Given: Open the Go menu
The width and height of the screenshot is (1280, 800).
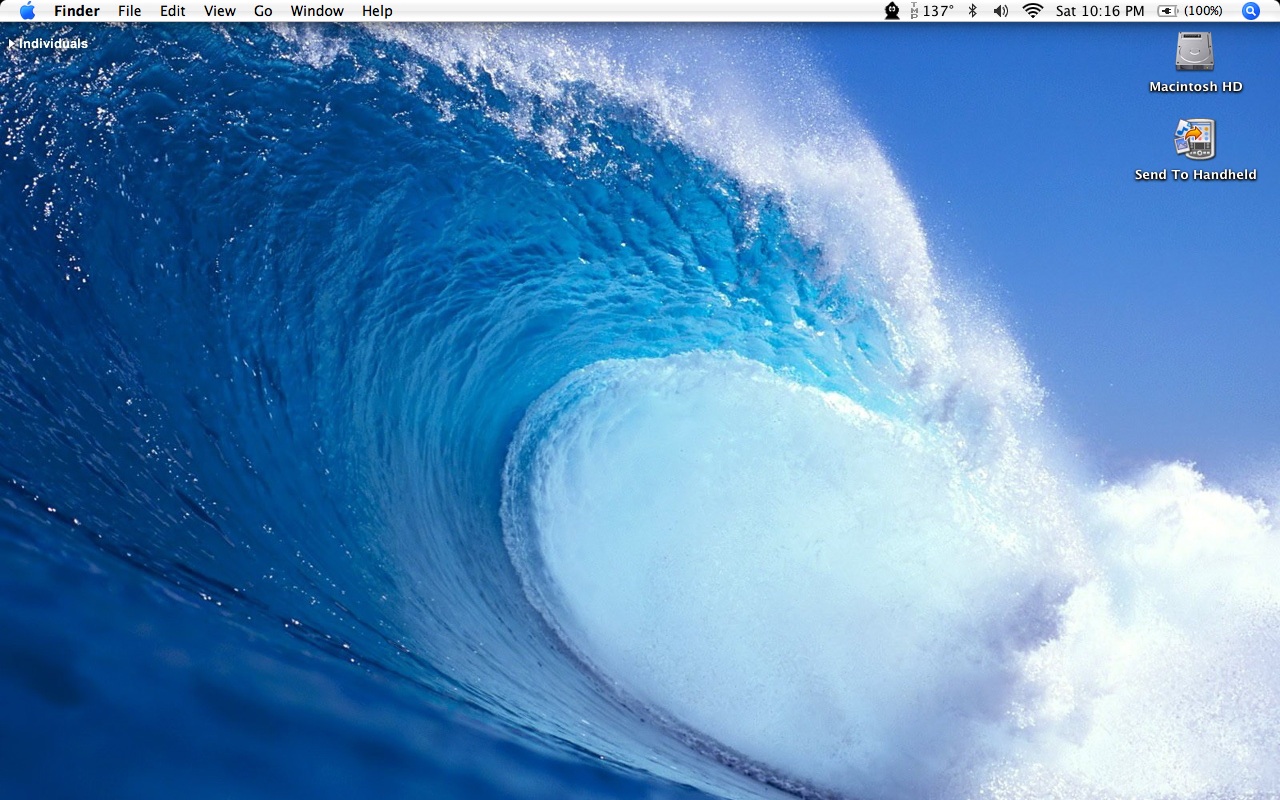Looking at the screenshot, I should (262, 11).
